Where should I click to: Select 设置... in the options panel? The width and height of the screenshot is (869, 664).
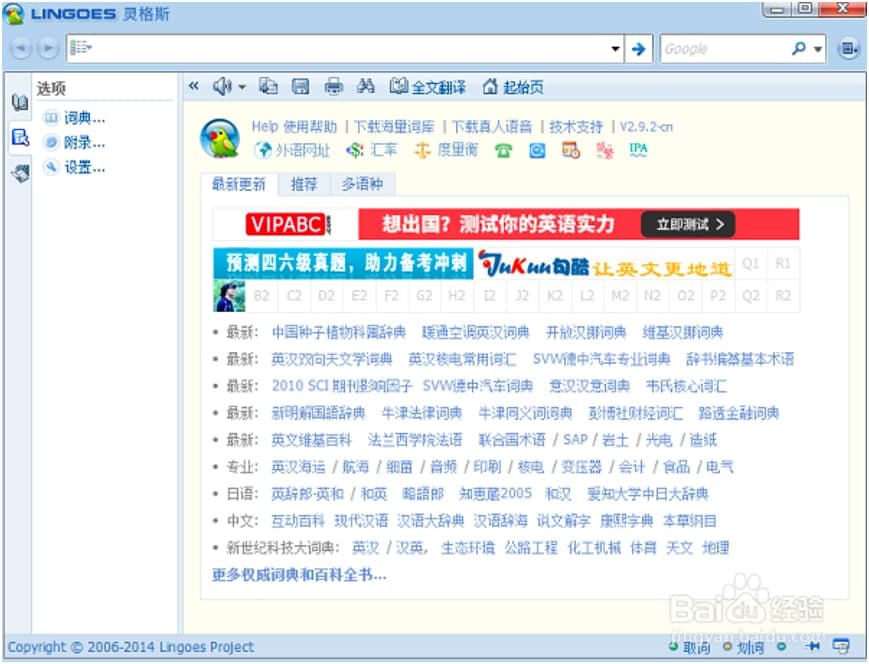[84, 168]
